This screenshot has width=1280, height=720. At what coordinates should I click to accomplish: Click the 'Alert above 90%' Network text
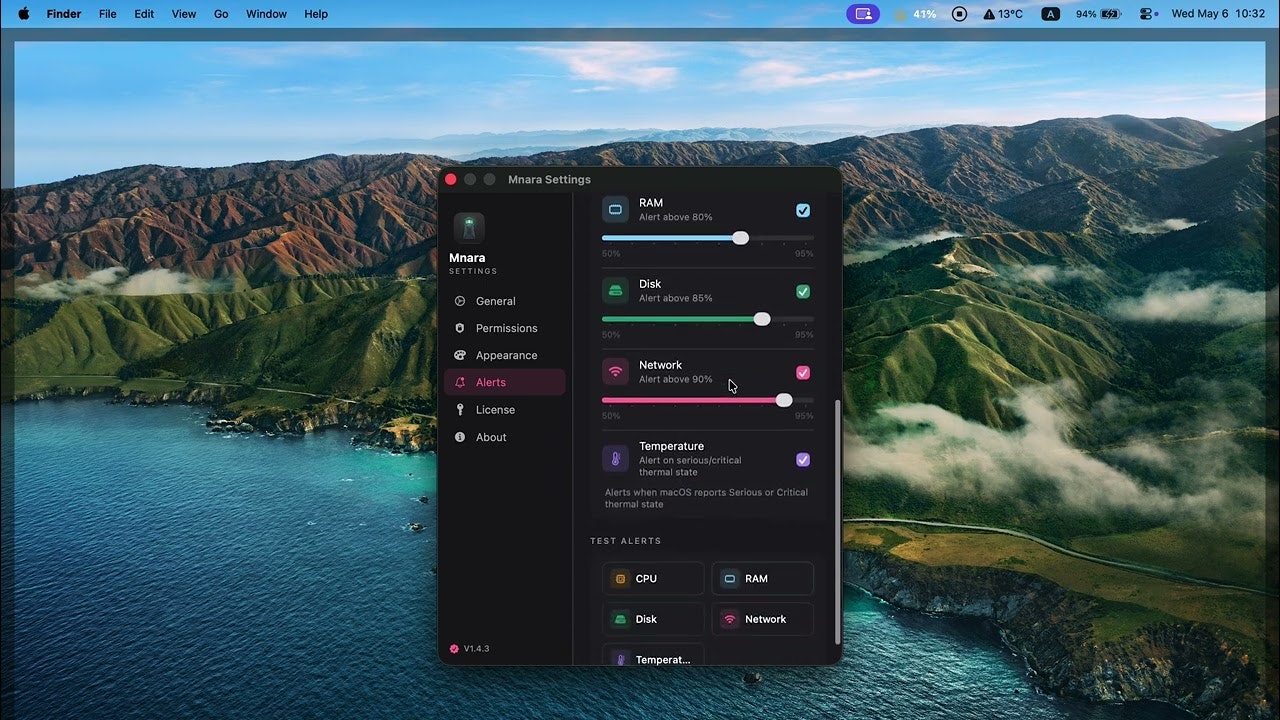[x=676, y=379]
